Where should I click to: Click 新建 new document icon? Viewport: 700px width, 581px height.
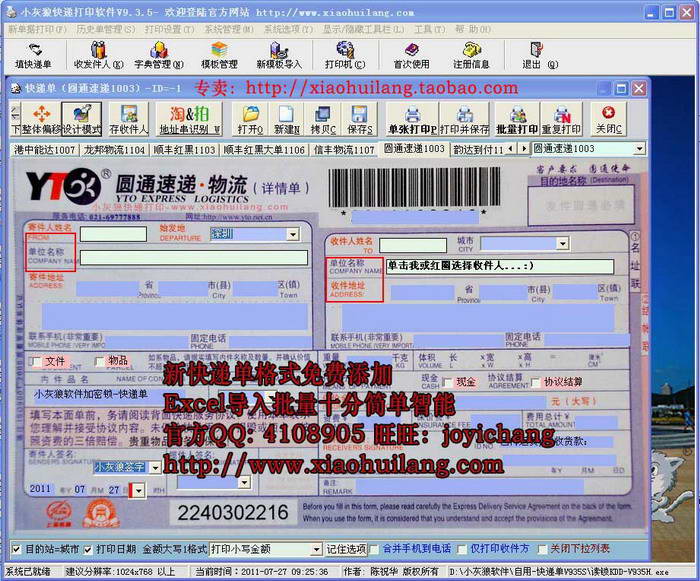pos(286,119)
